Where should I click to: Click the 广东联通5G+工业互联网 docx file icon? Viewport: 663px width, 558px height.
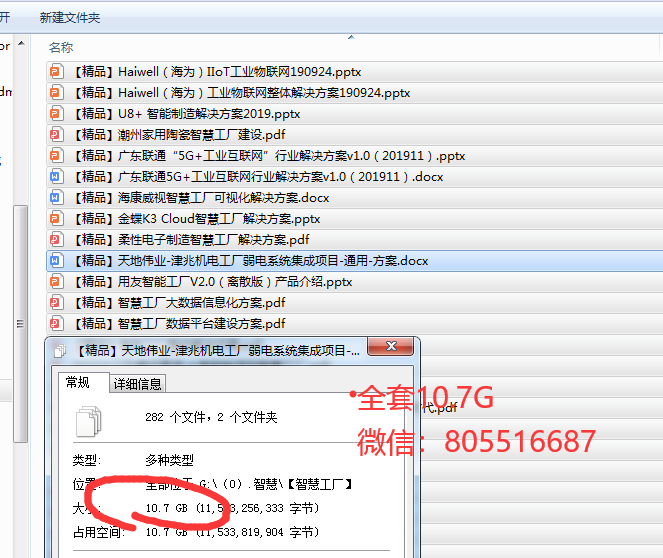tap(56, 177)
